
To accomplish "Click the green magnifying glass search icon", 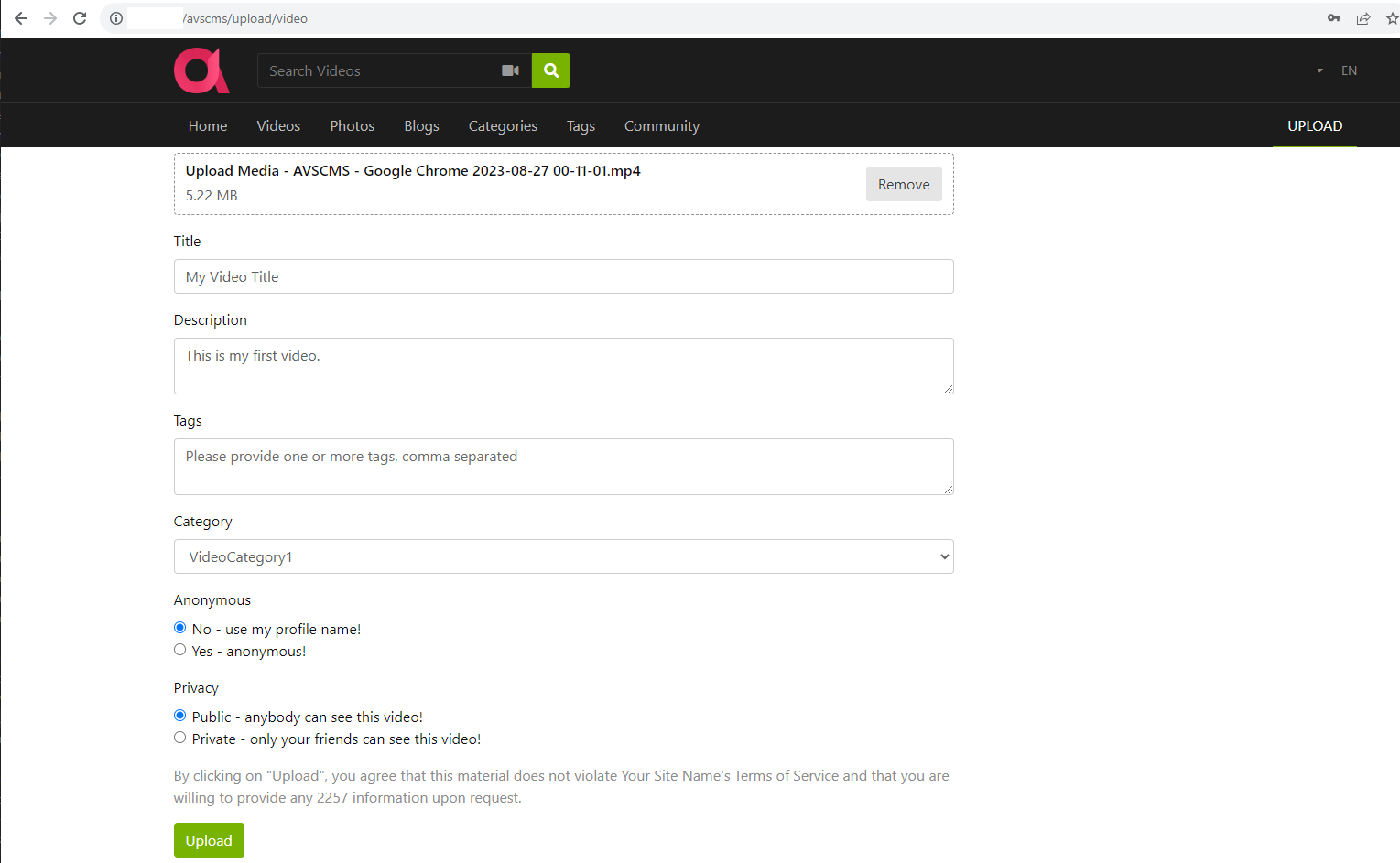I will pyautogui.click(x=550, y=70).
